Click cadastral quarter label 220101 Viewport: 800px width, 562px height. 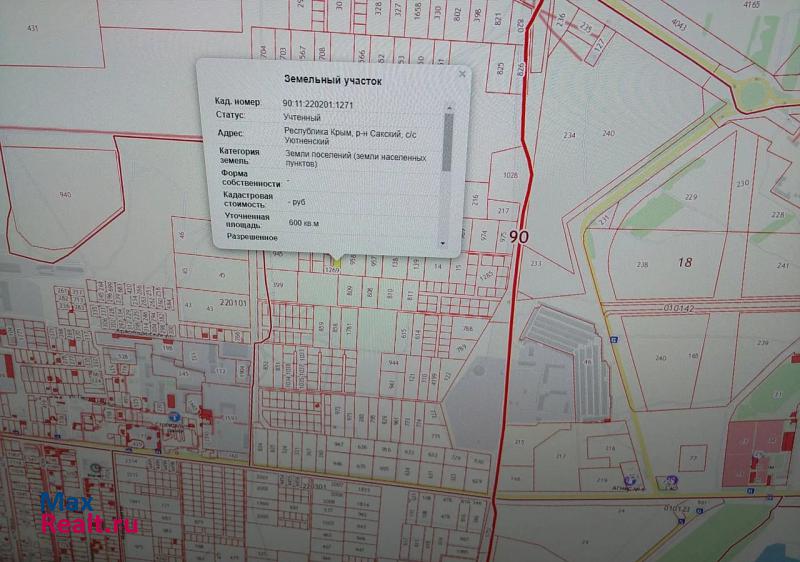tap(232, 299)
